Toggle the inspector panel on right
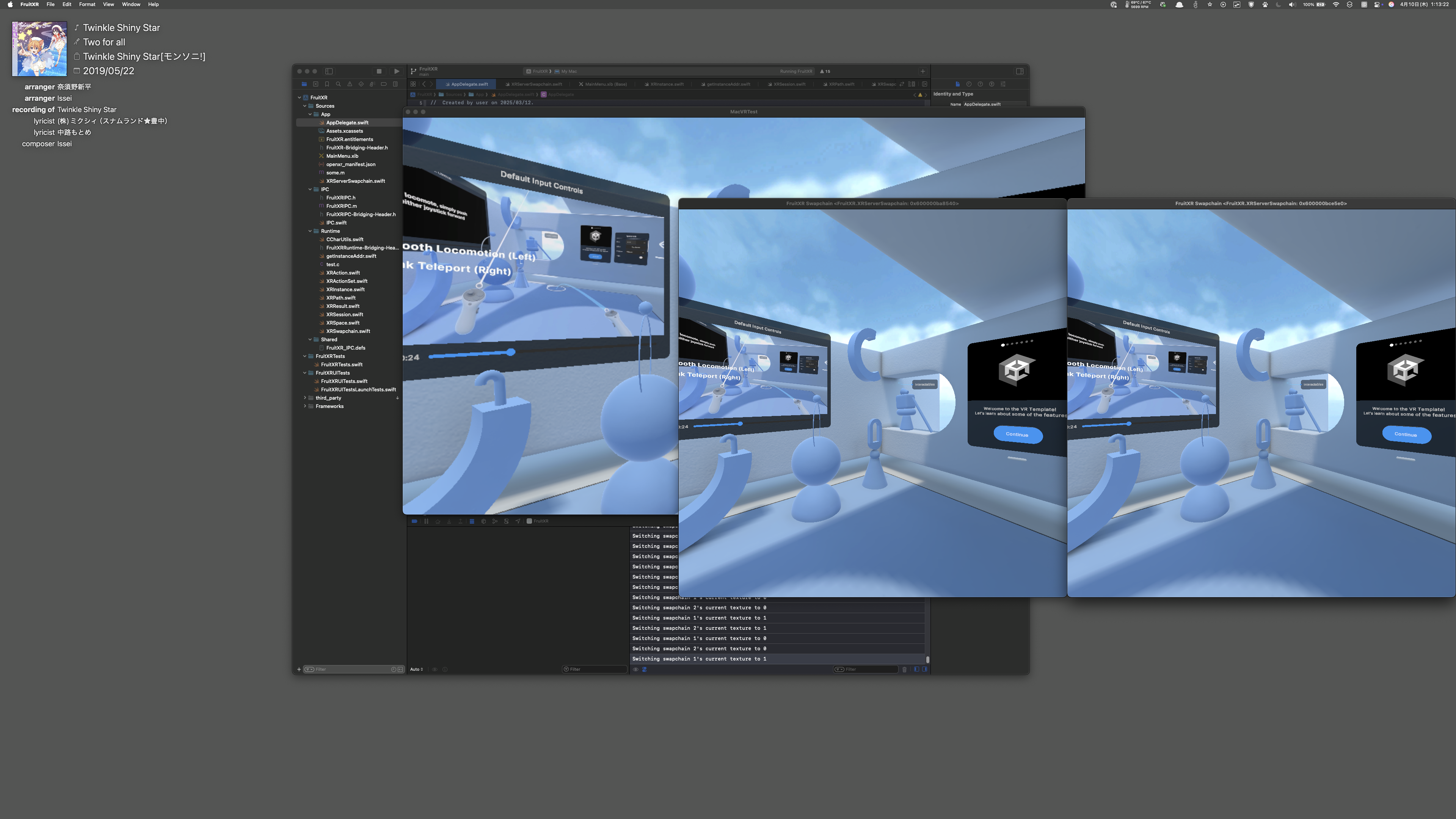Screen dimensions: 1456x819 [x=1020, y=71]
